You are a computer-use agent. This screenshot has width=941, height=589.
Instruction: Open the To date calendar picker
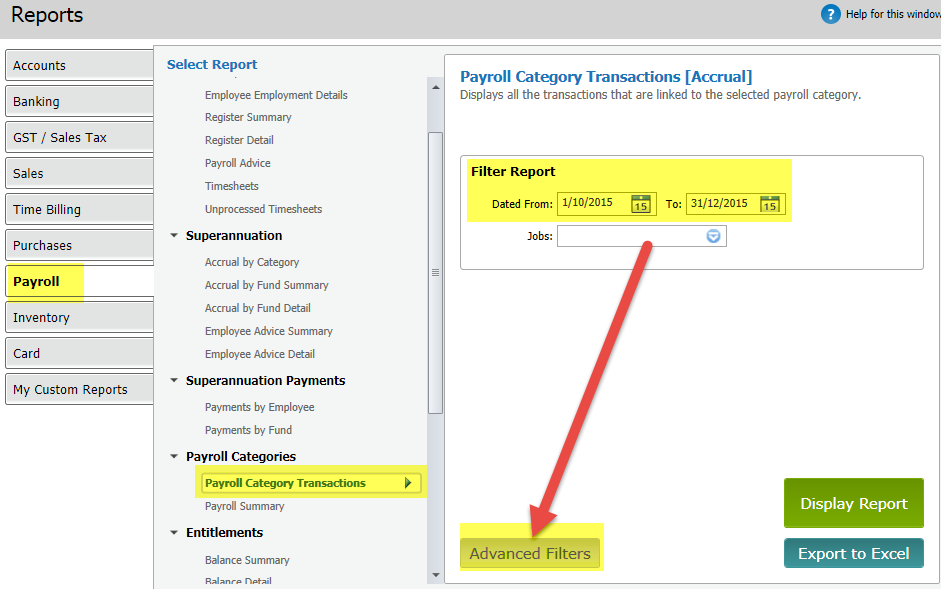tap(769, 204)
